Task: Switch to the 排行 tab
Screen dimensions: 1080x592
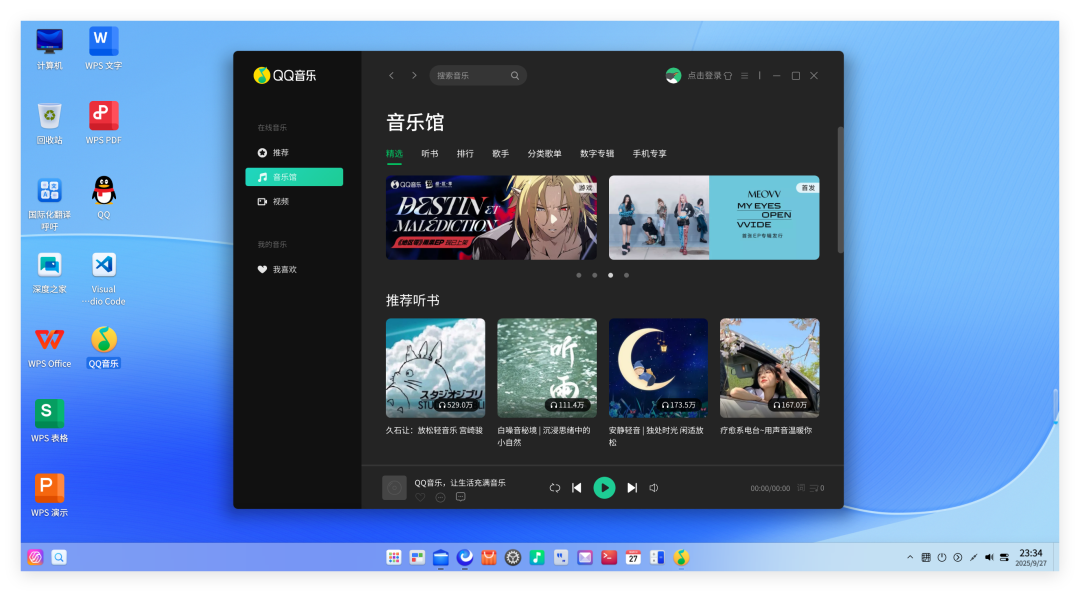Action: tap(465, 154)
